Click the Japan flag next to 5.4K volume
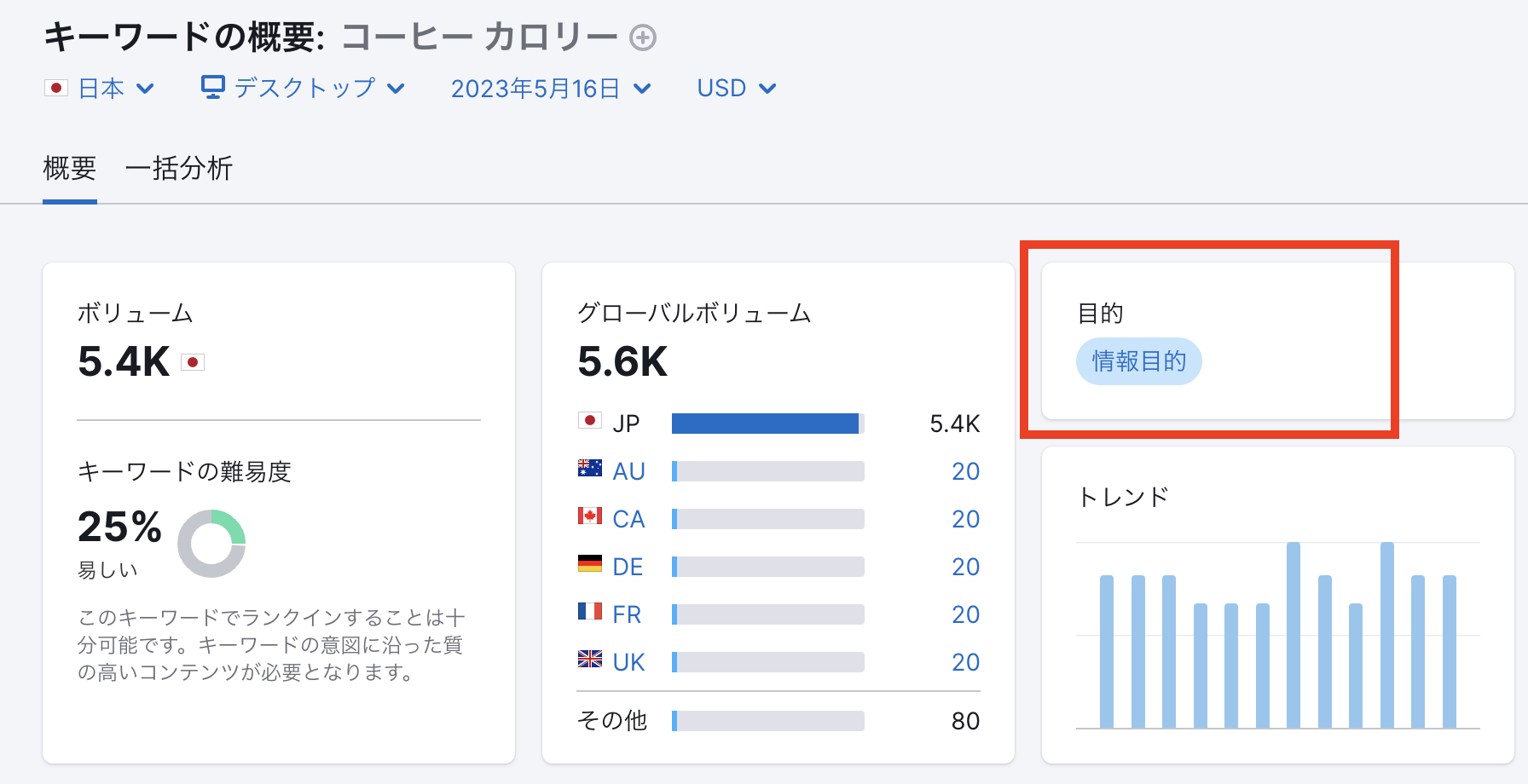This screenshot has width=1528, height=784. (x=193, y=362)
